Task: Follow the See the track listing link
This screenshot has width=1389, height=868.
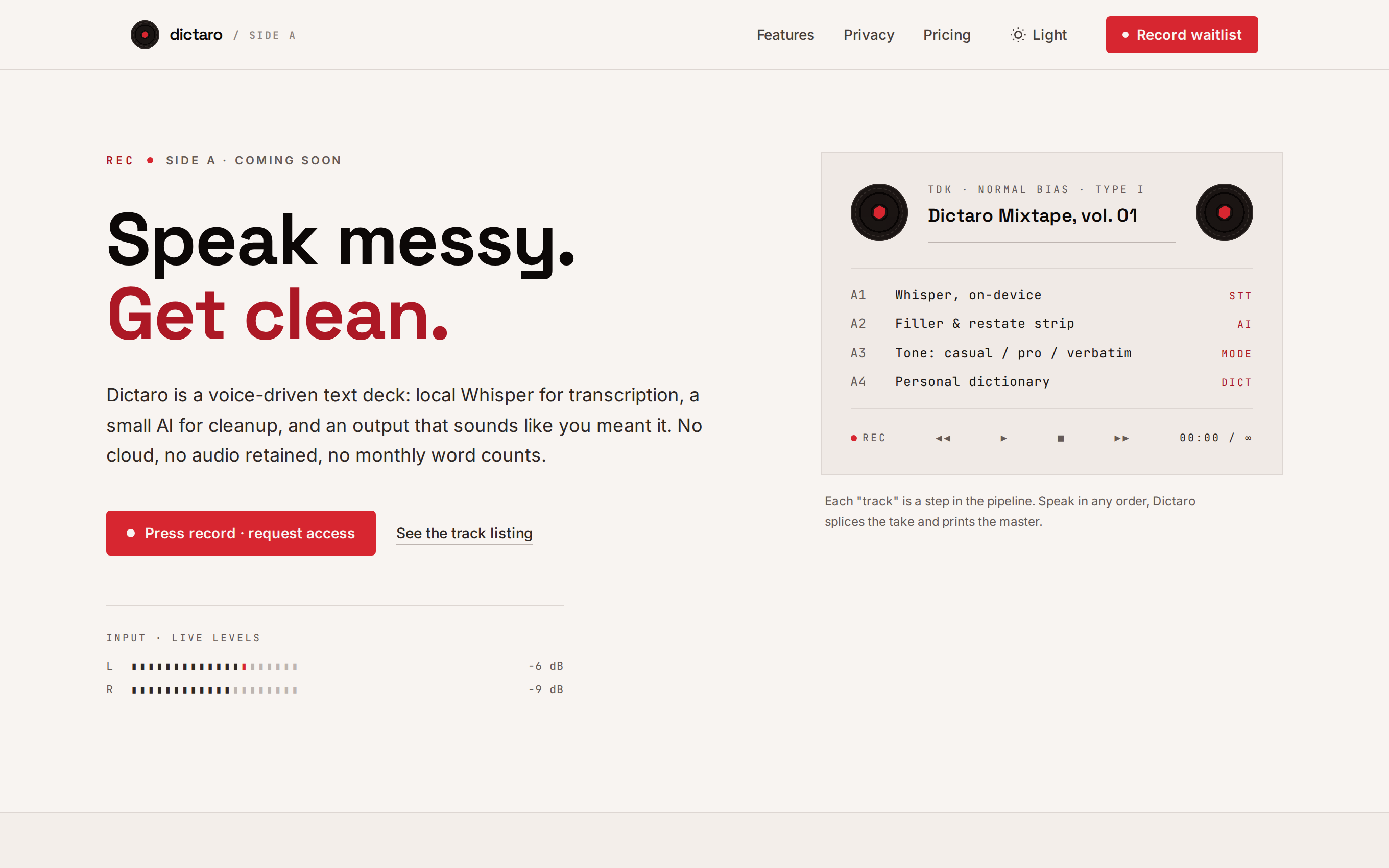Action: click(464, 534)
